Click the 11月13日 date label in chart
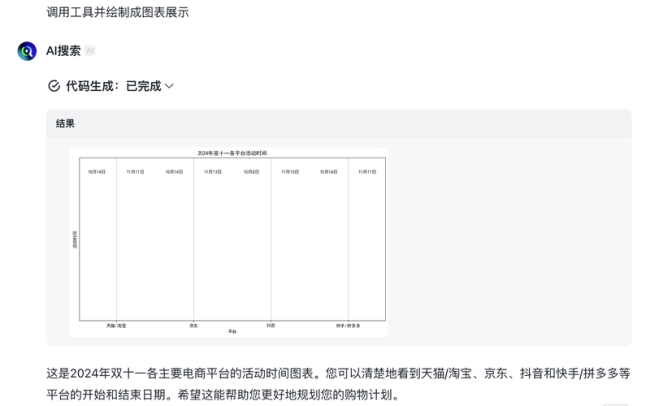The height and width of the screenshot is (406, 650). point(213,172)
